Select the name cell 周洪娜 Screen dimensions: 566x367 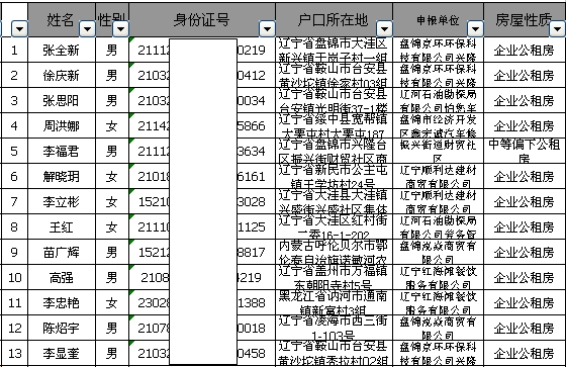point(61,126)
